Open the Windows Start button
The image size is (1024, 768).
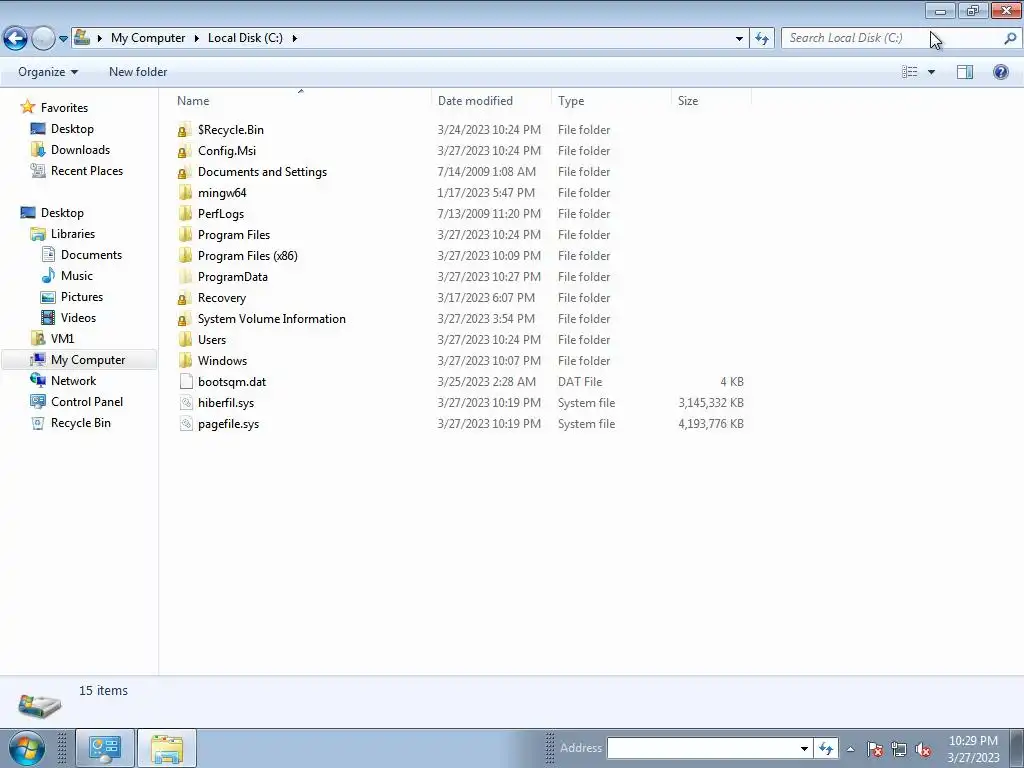(x=27, y=748)
